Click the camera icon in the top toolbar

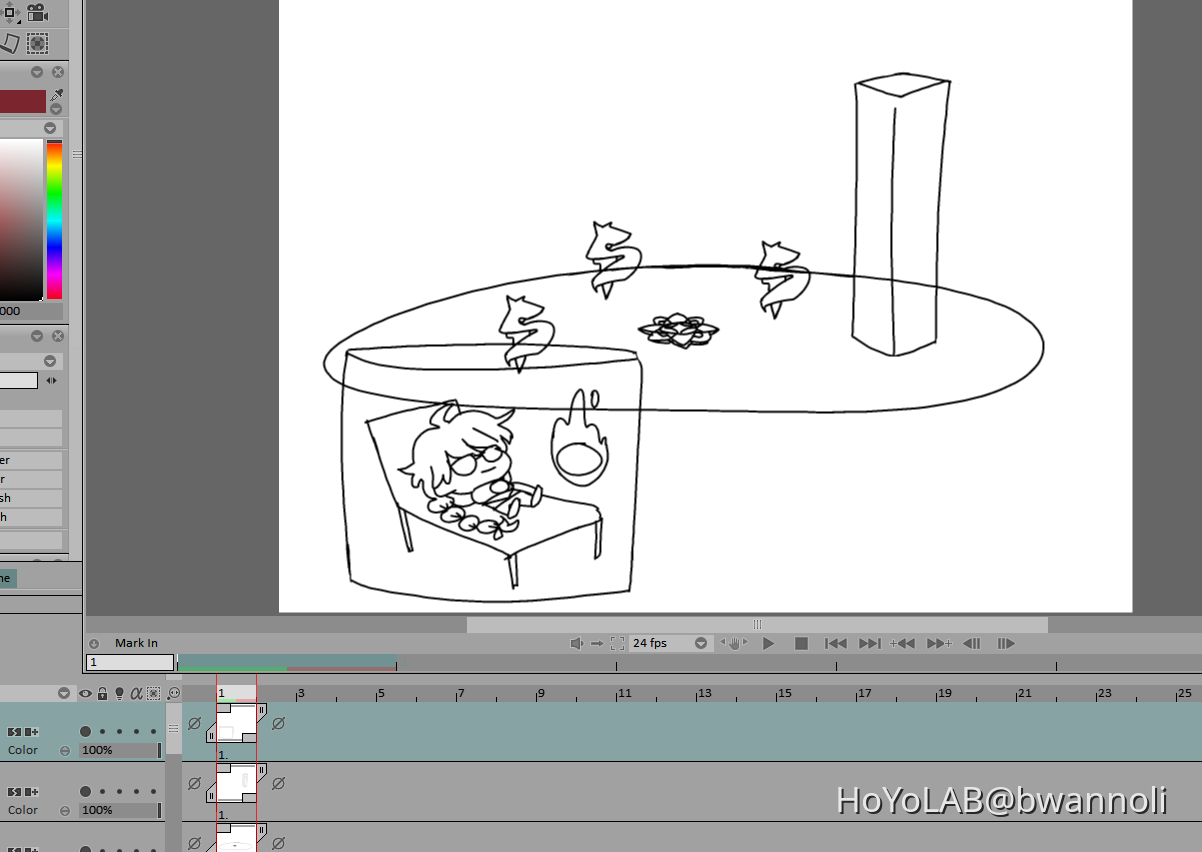(x=37, y=13)
